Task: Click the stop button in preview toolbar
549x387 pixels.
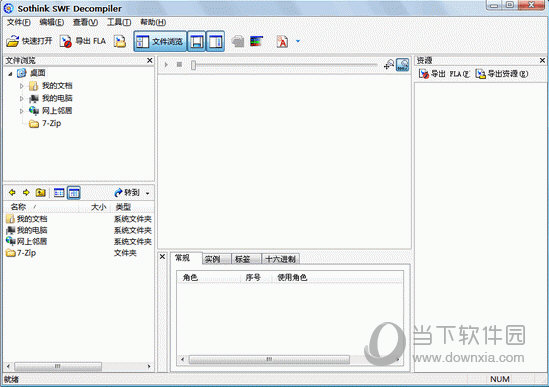Action: [x=179, y=65]
